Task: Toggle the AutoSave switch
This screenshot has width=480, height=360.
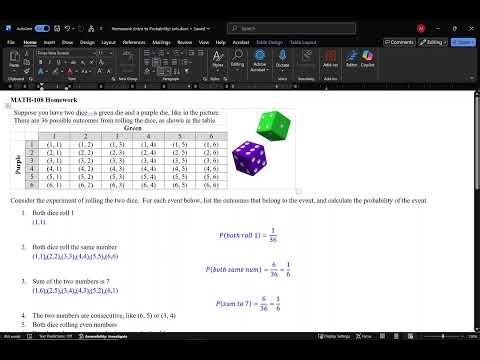Action: 42,29
